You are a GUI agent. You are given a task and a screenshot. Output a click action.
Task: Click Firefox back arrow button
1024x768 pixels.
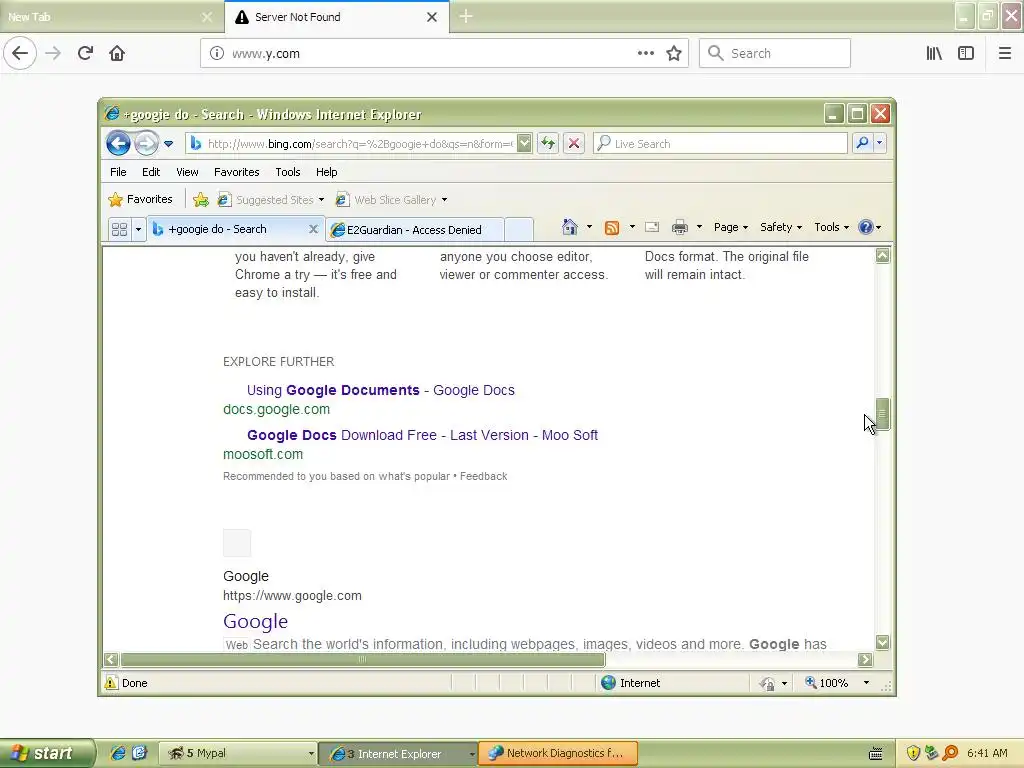coord(20,53)
